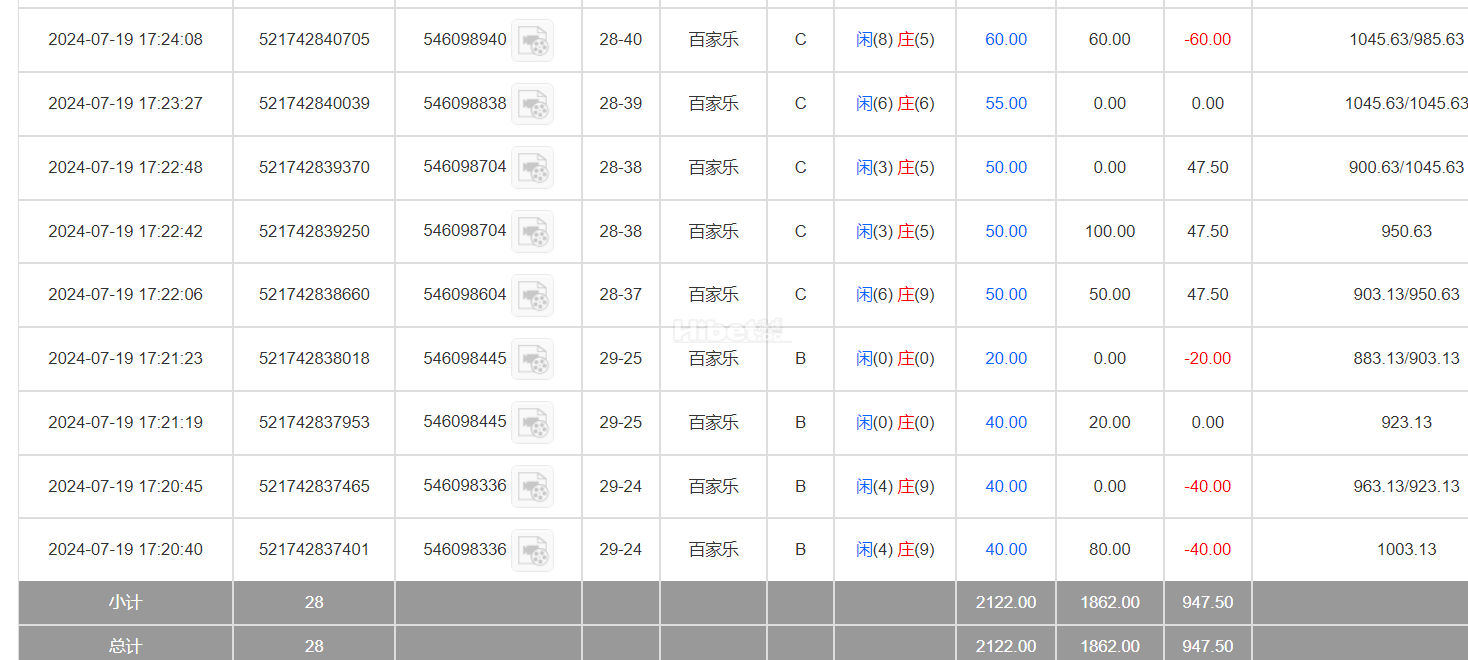The height and width of the screenshot is (660, 1468).
Task: Click result 闲(6) 庄(6) text
Action: (895, 104)
